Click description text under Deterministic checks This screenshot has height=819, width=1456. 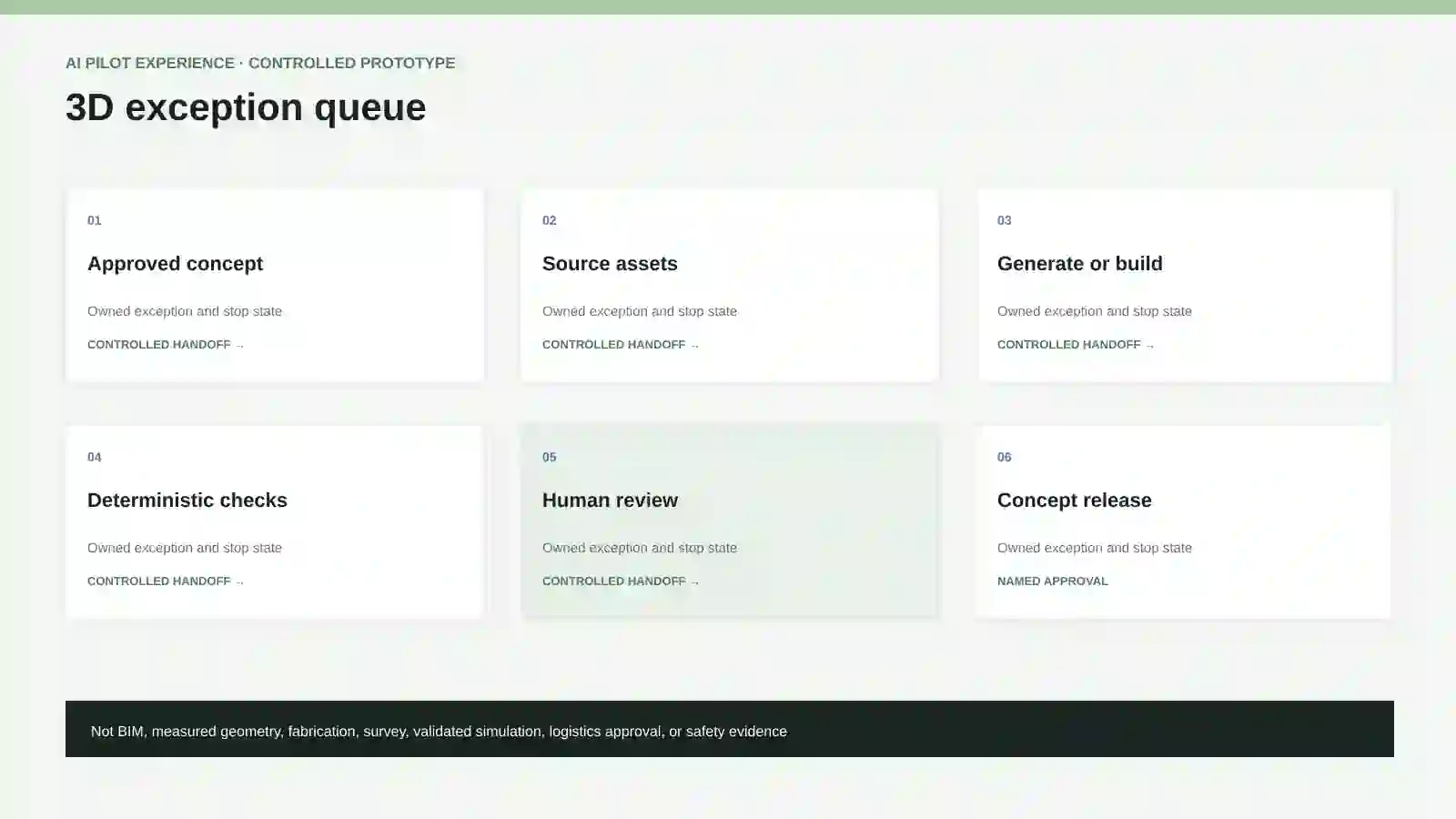(185, 548)
